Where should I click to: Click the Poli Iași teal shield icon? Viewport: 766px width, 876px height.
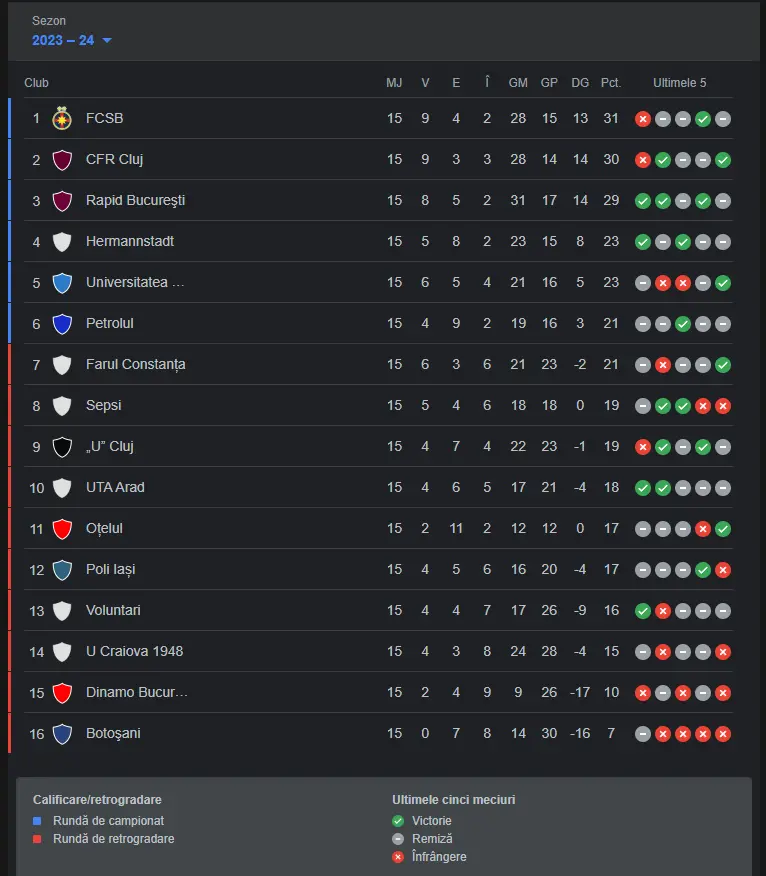pos(62,570)
